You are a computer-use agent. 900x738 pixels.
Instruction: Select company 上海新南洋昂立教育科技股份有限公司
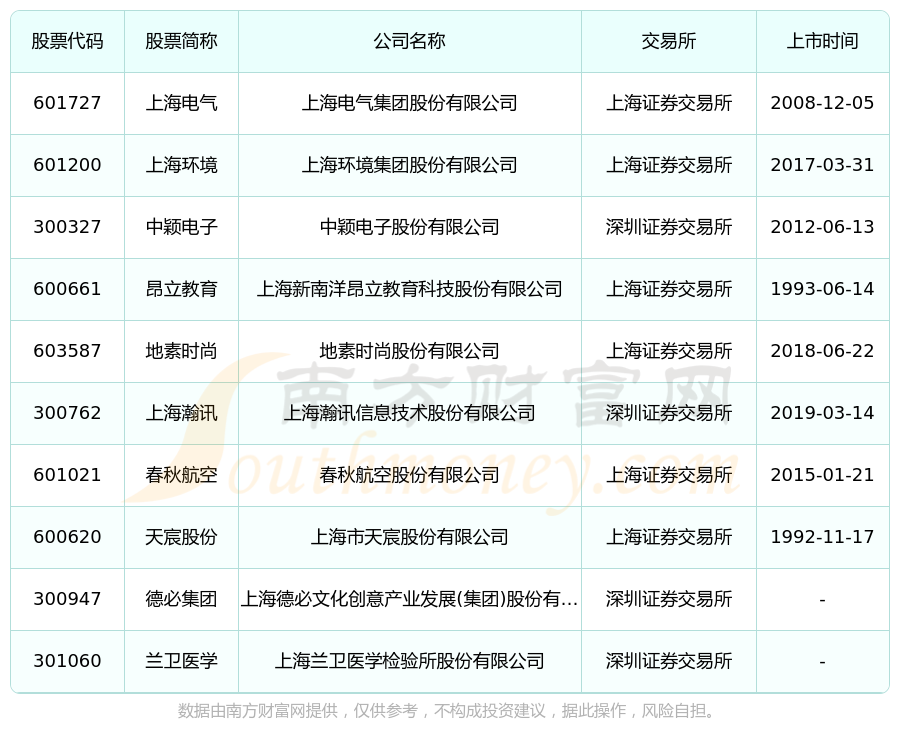(410, 289)
